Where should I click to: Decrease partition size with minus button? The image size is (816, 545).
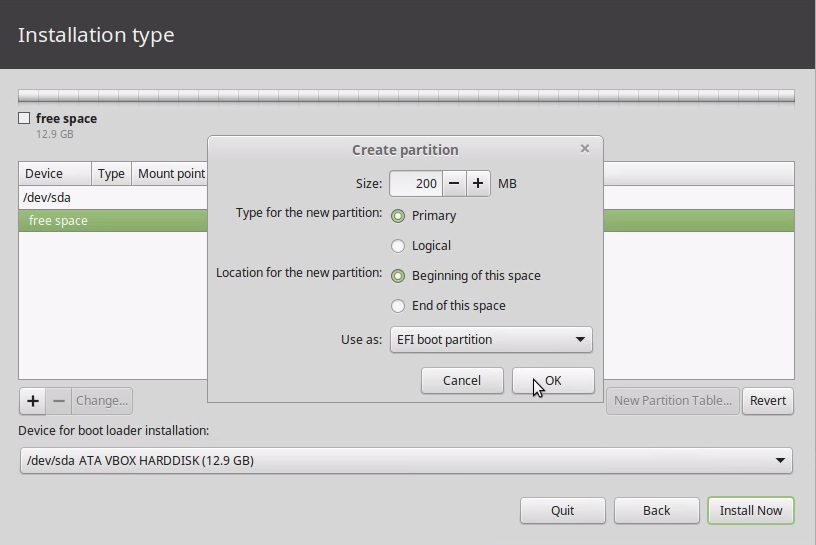[x=454, y=184]
